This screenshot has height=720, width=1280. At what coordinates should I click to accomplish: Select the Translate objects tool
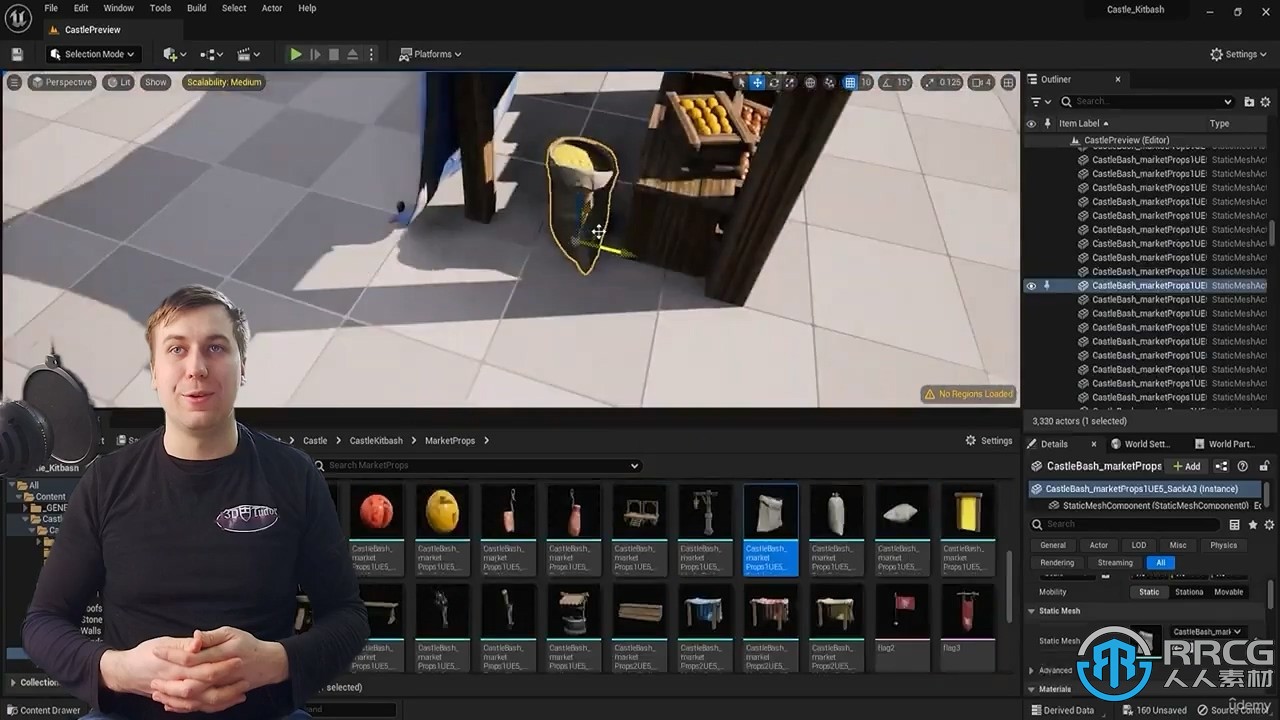(757, 82)
